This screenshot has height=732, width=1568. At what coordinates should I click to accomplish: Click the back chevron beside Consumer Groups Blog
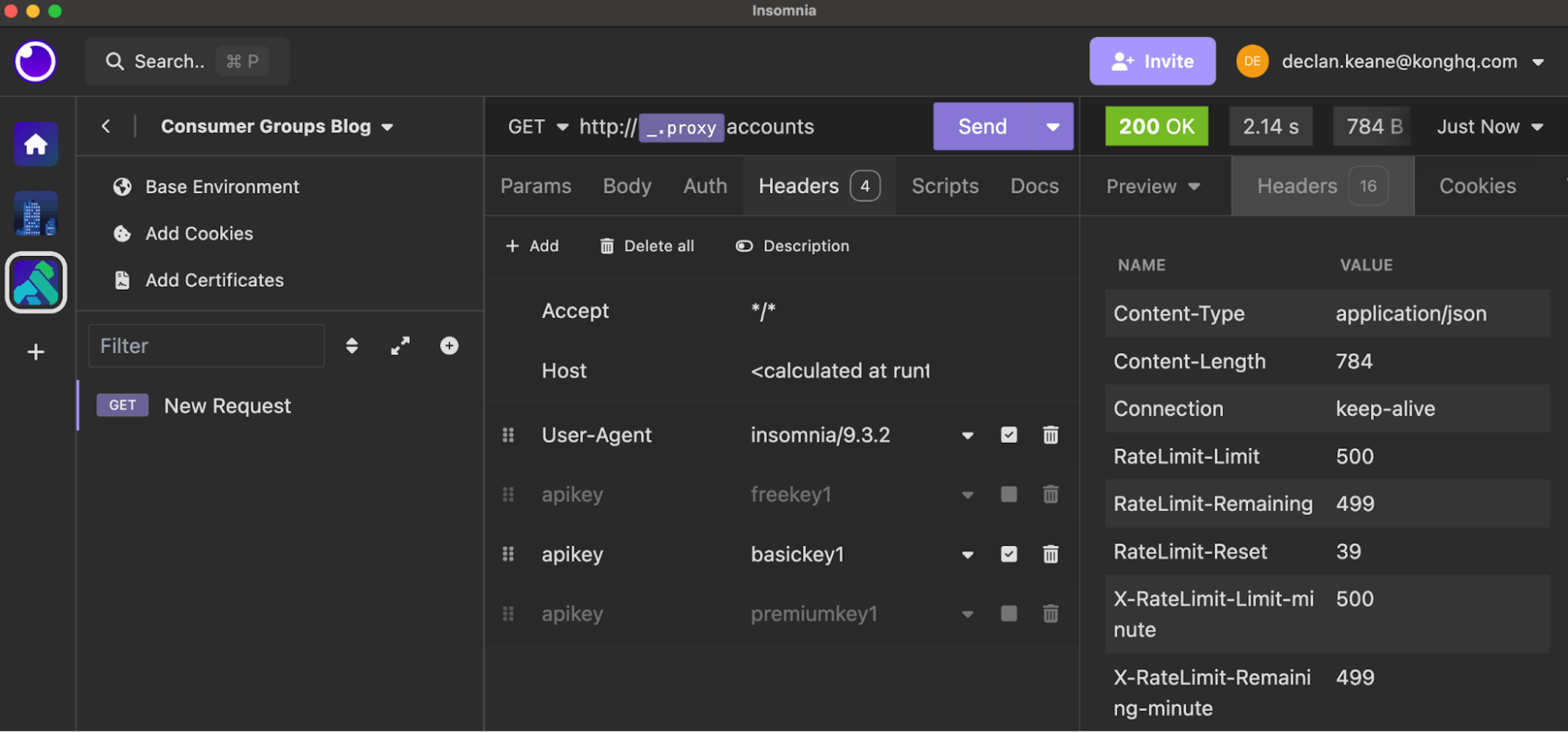106,126
